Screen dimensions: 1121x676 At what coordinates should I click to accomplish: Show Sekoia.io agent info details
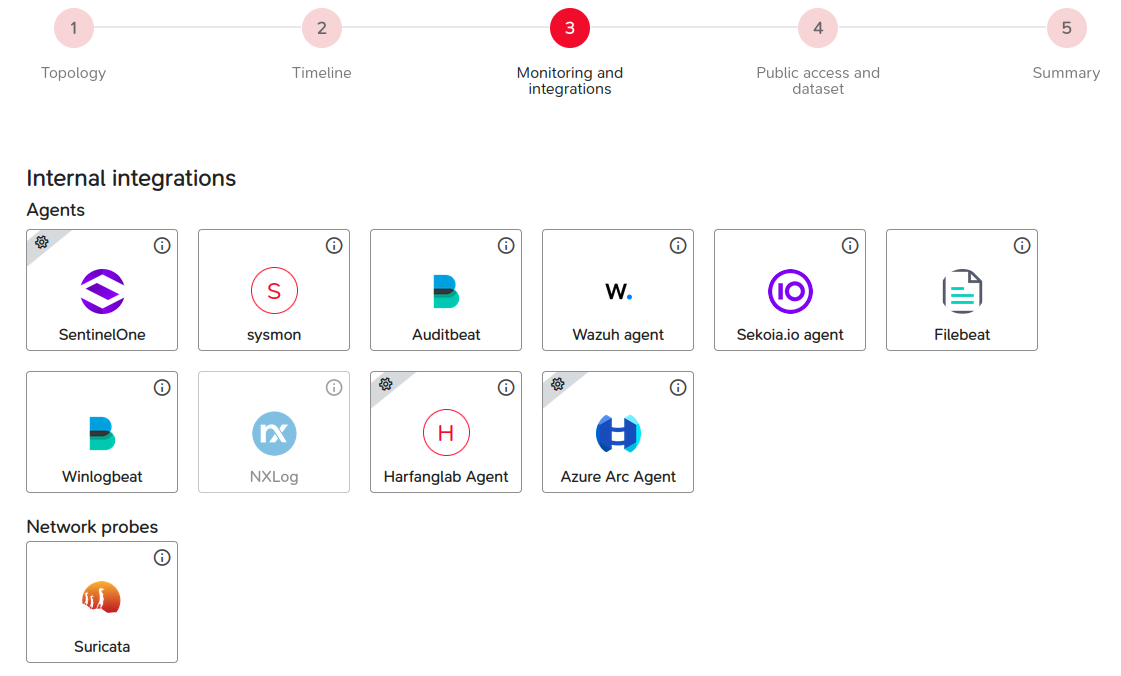coord(850,245)
